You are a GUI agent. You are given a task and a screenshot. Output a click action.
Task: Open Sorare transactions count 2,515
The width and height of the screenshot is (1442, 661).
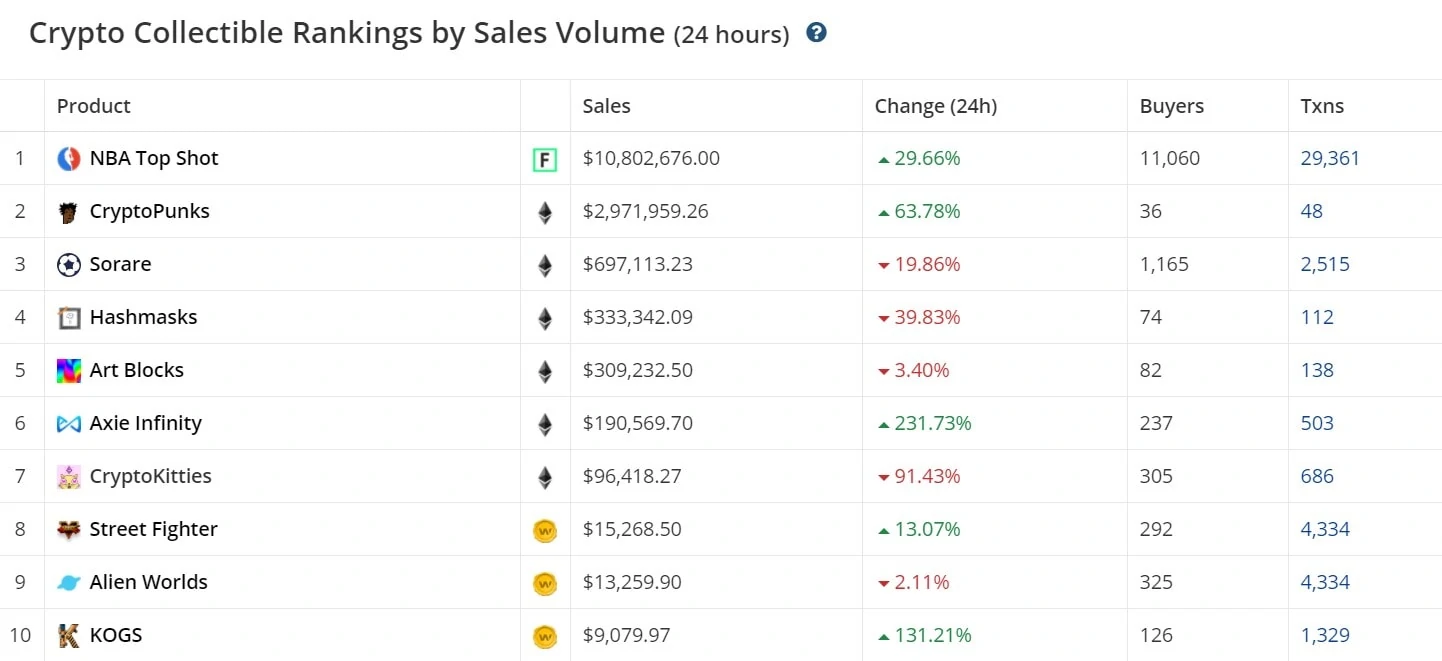coord(1325,264)
